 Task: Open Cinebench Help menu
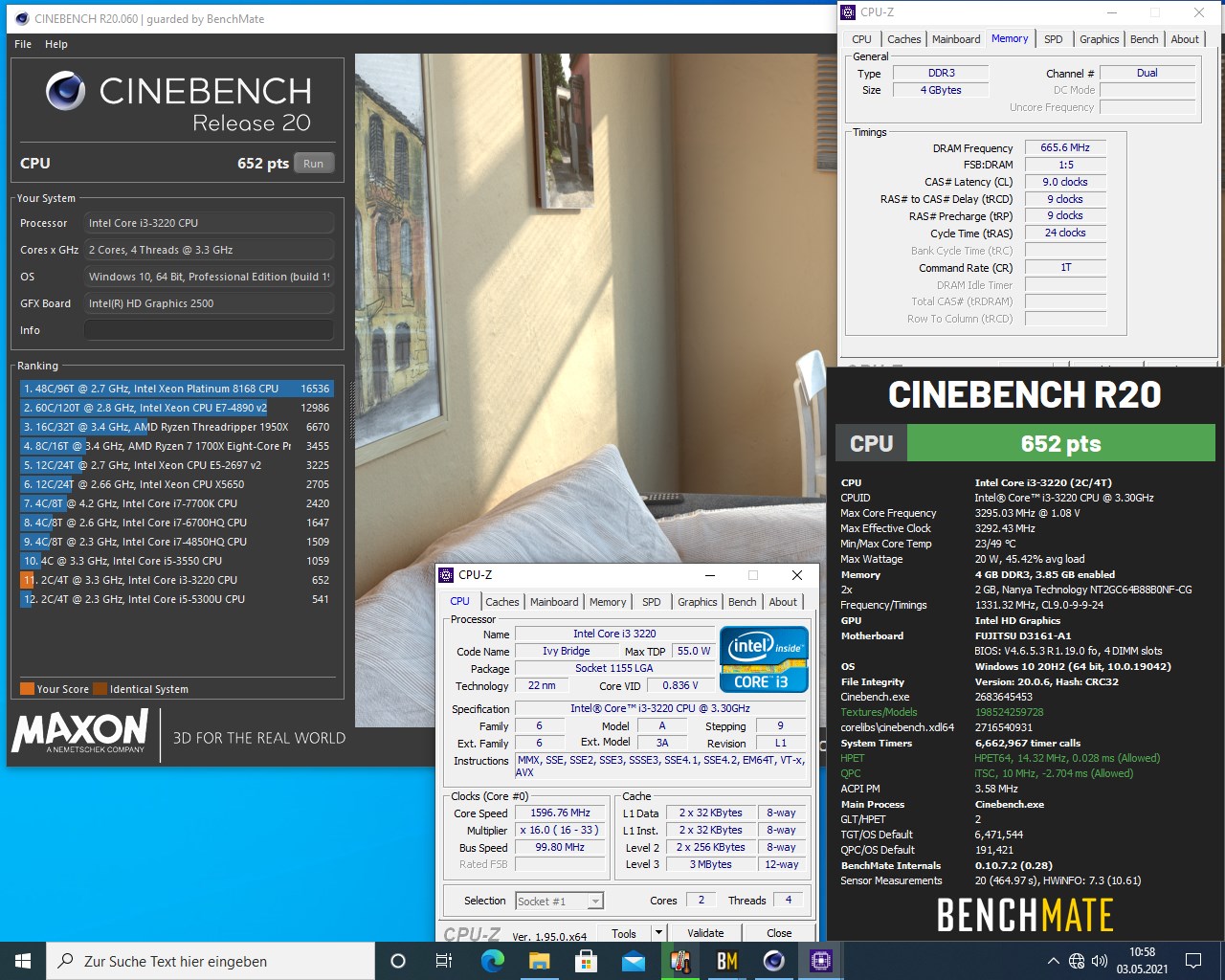[56, 44]
